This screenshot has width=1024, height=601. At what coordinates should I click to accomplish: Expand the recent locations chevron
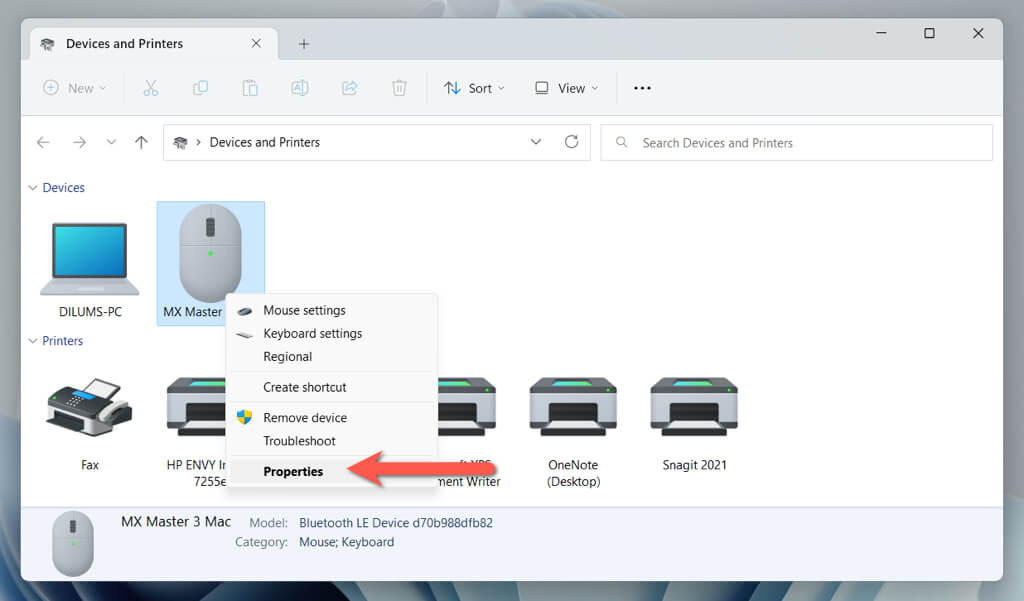point(111,142)
